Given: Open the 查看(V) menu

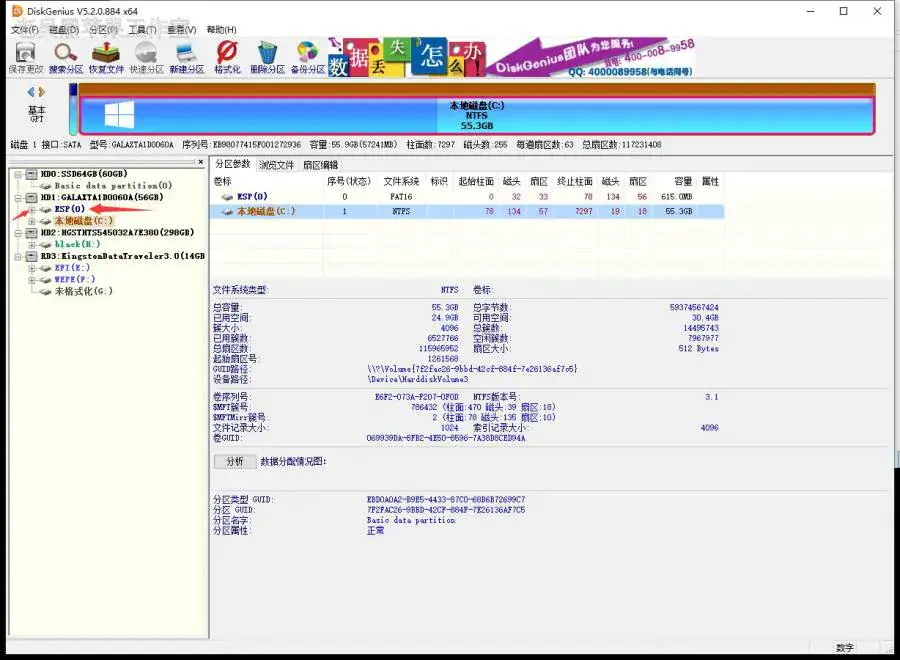Looking at the screenshot, I should (182, 30).
